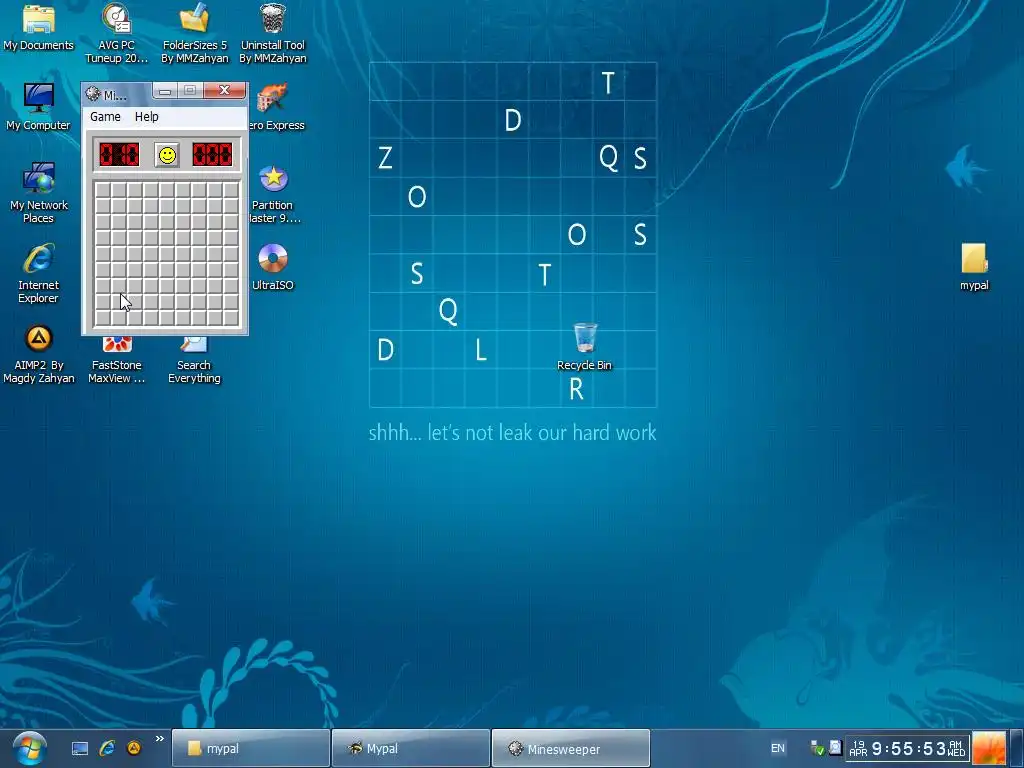Close the Minesweeper window
The height and width of the screenshot is (768, 1024).
click(x=224, y=90)
